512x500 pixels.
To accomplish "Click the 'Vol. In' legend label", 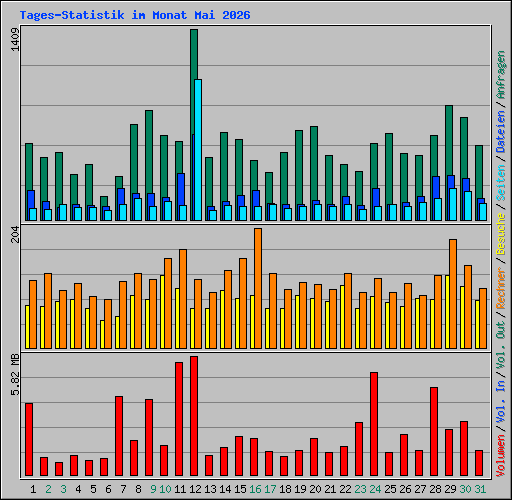I will point(501,402).
